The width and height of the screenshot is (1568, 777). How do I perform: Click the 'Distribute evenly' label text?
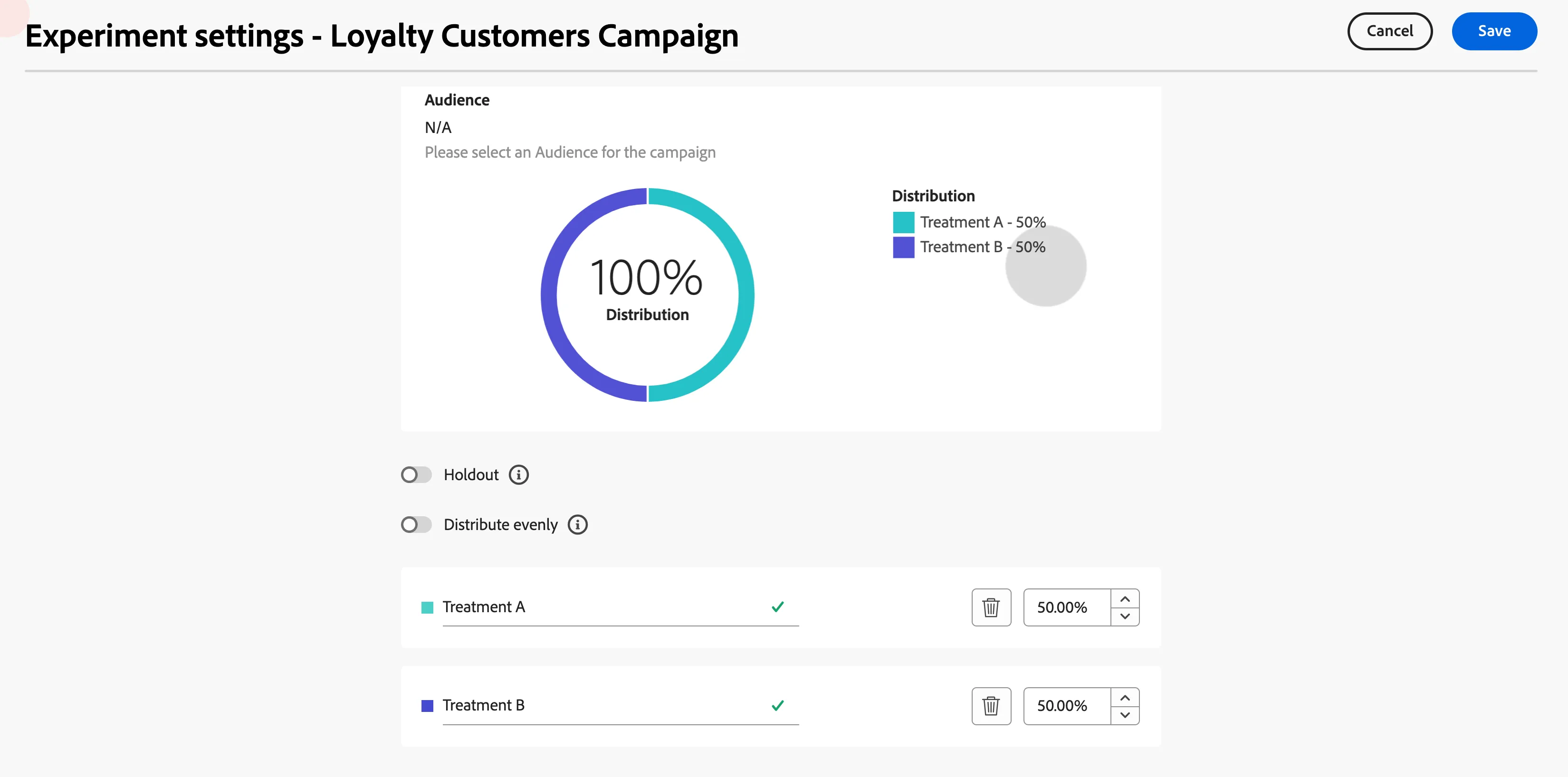tap(500, 524)
